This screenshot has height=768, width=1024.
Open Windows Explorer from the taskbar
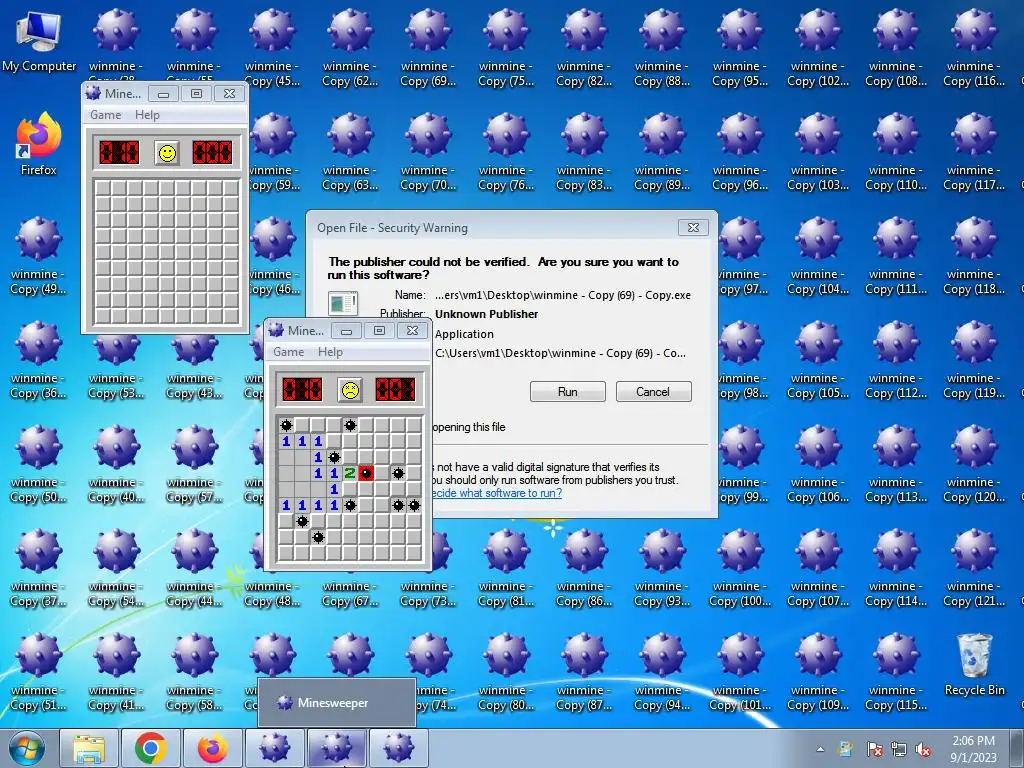point(89,748)
